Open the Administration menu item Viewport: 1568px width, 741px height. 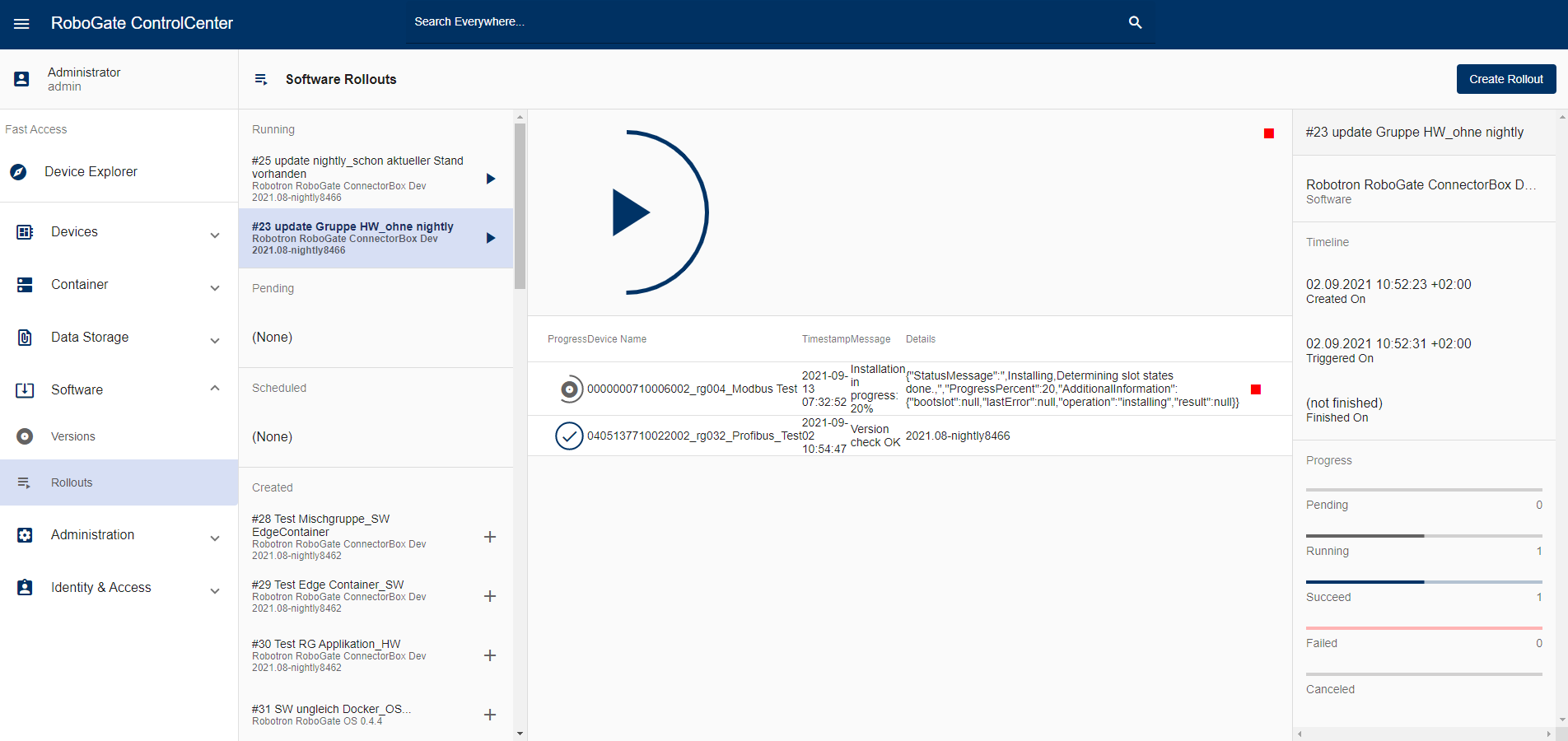click(119, 535)
